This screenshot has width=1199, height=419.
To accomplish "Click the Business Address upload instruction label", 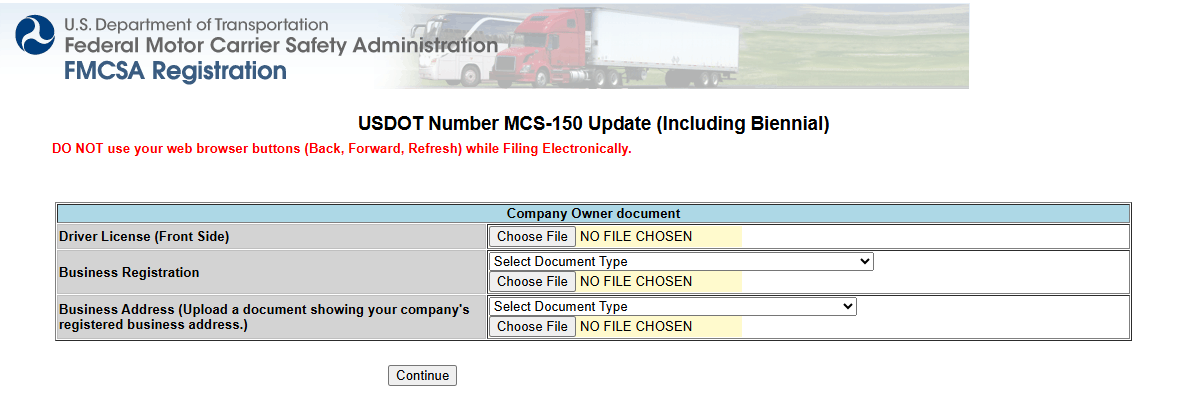I will coord(264,317).
